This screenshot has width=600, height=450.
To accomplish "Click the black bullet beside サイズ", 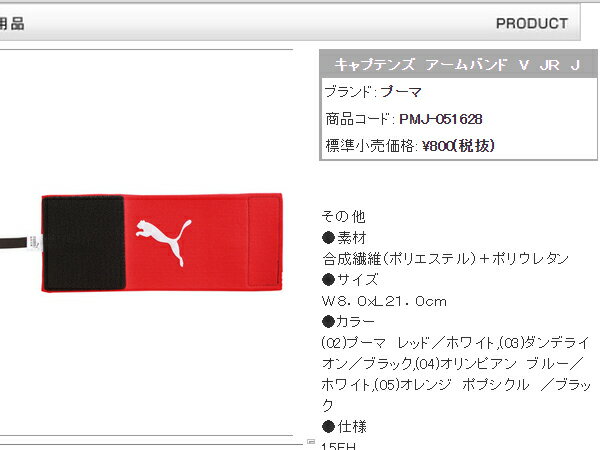I will point(328,280).
